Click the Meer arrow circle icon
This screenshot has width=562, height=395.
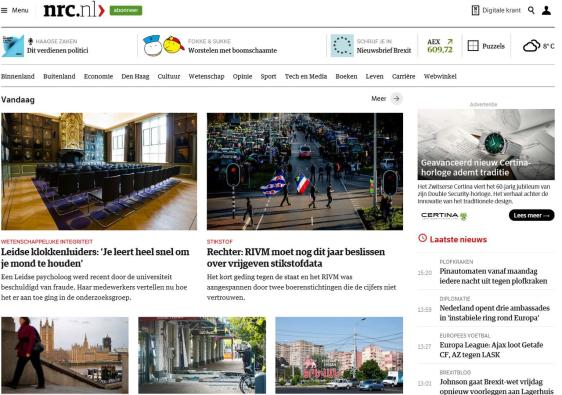[x=396, y=99]
